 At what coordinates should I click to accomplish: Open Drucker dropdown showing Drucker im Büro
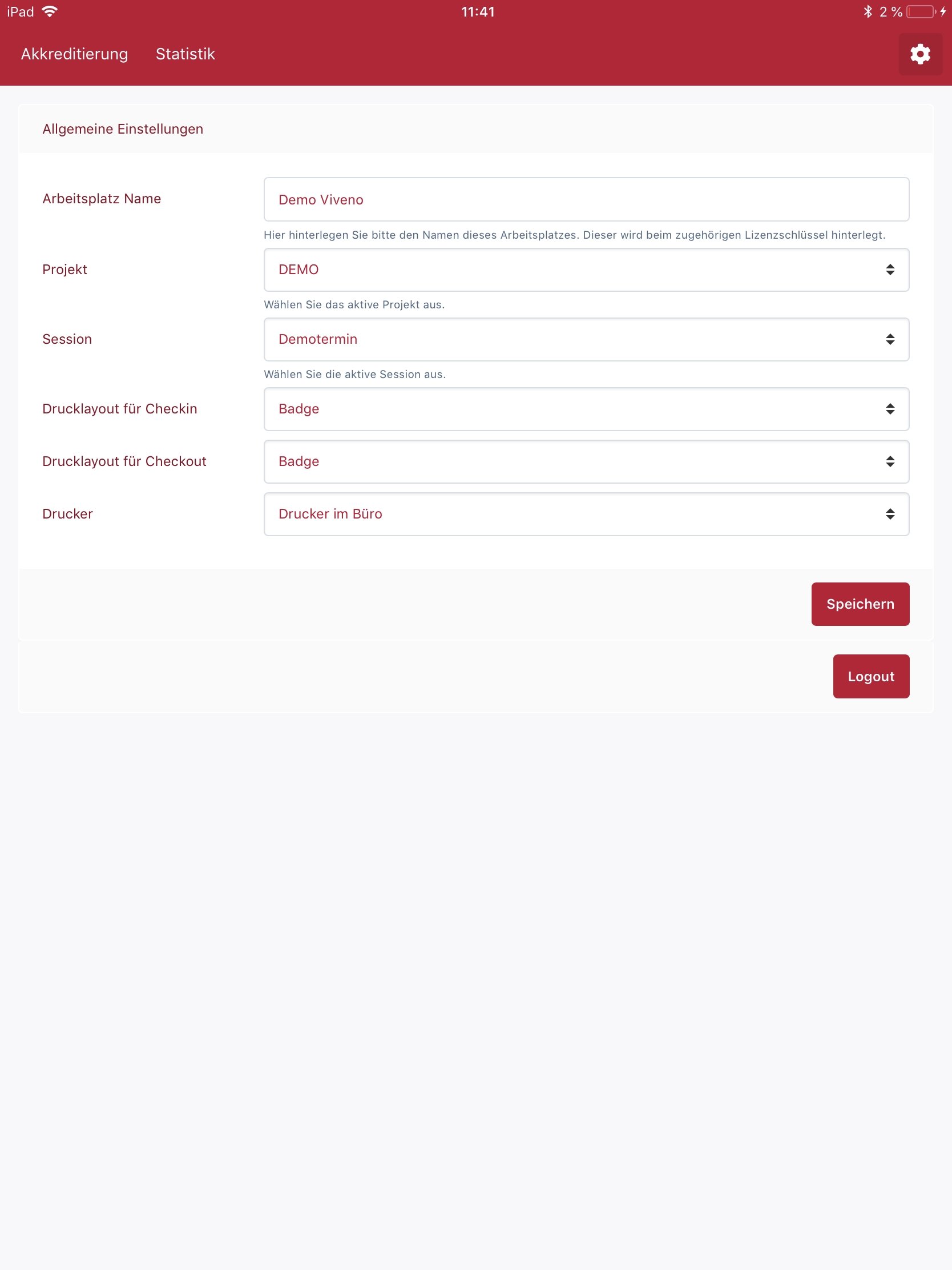click(x=586, y=514)
